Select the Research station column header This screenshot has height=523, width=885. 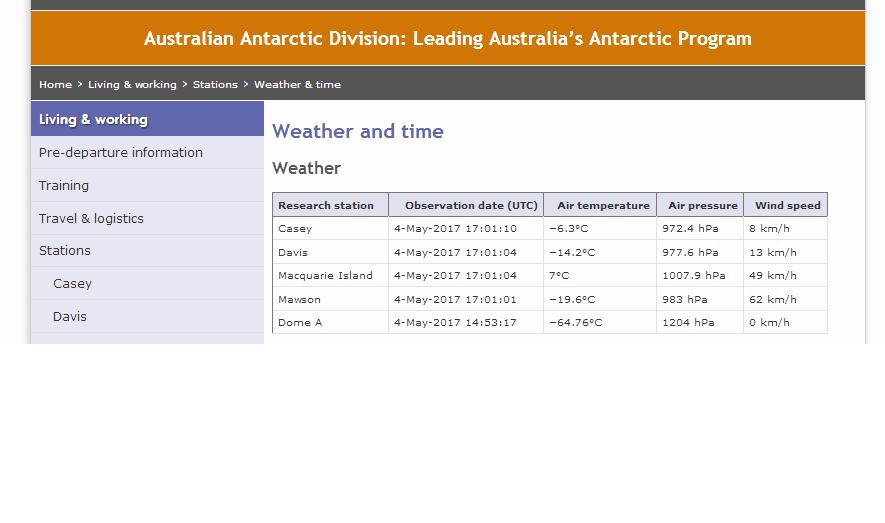click(330, 205)
